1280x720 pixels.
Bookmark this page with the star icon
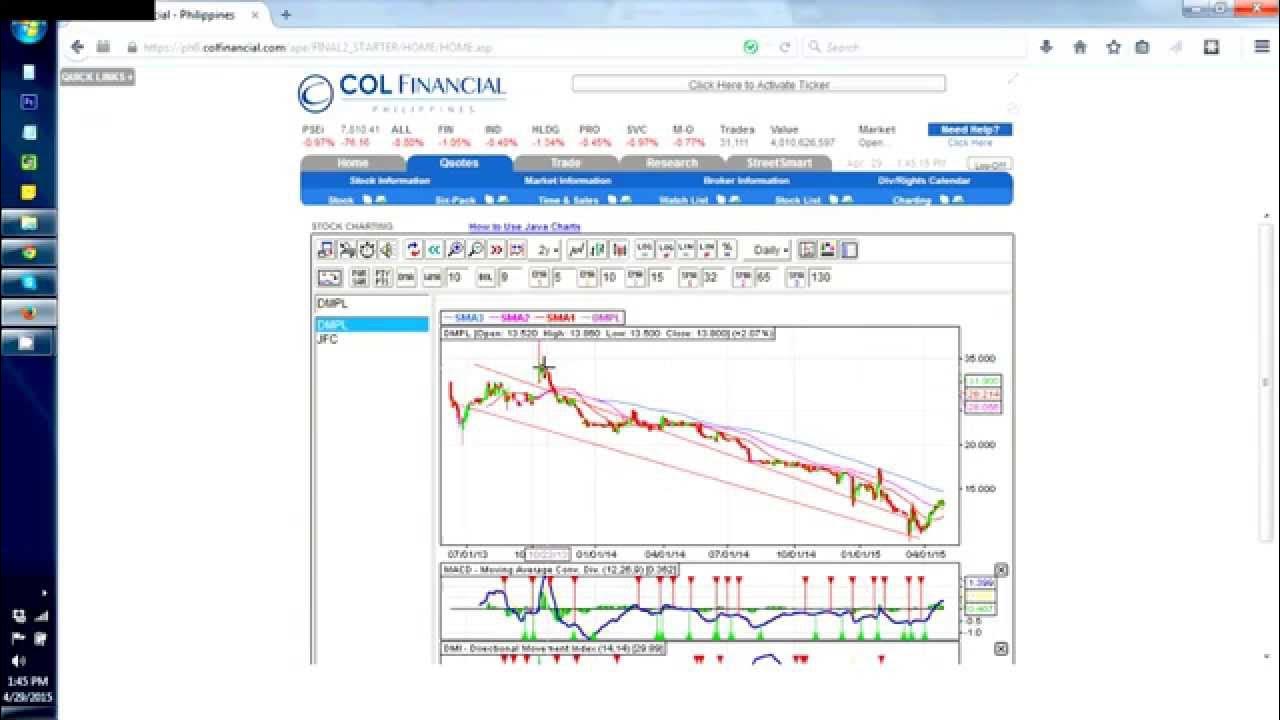coord(1113,47)
